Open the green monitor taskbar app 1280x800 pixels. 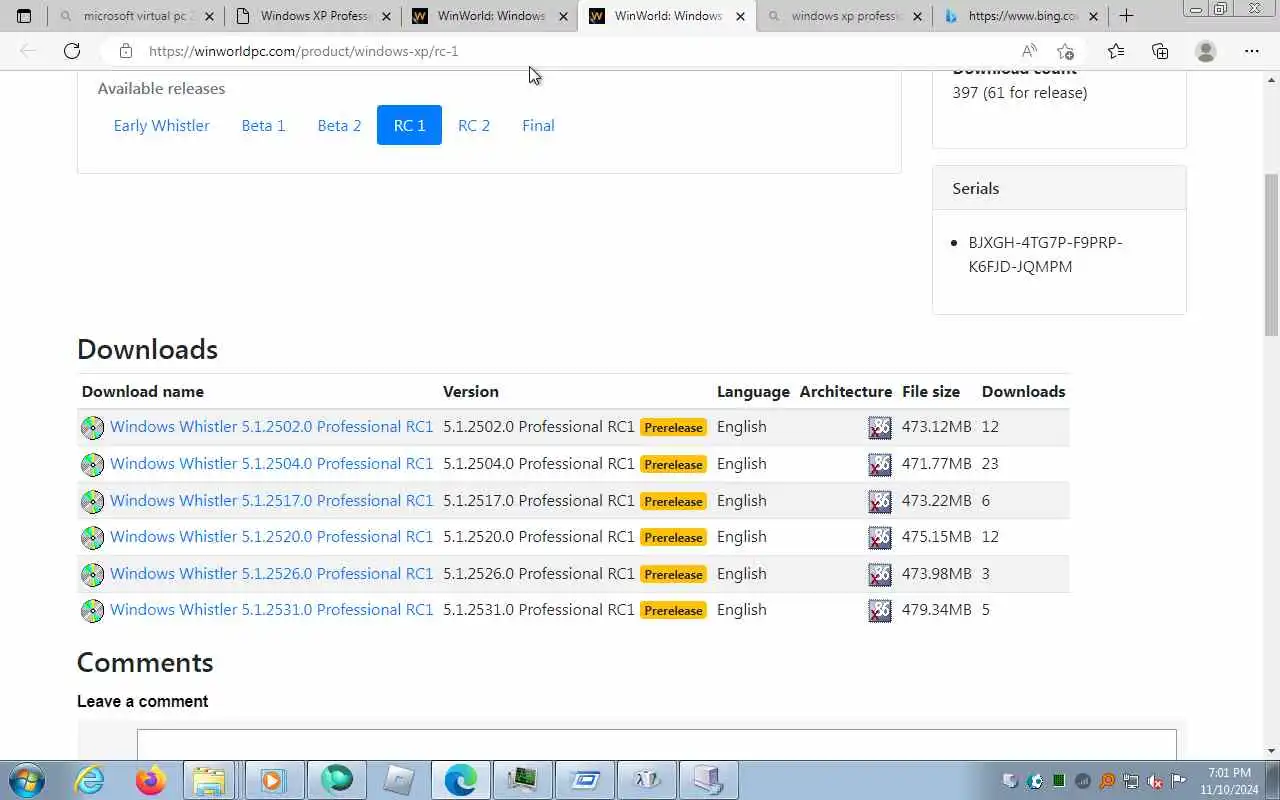coord(522,780)
